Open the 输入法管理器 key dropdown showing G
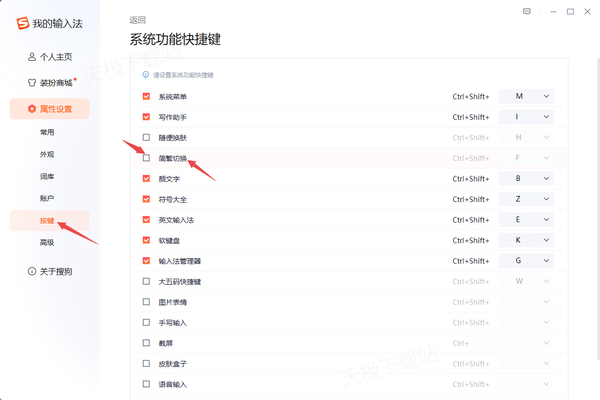The height and width of the screenshot is (400, 600). (x=526, y=261)
